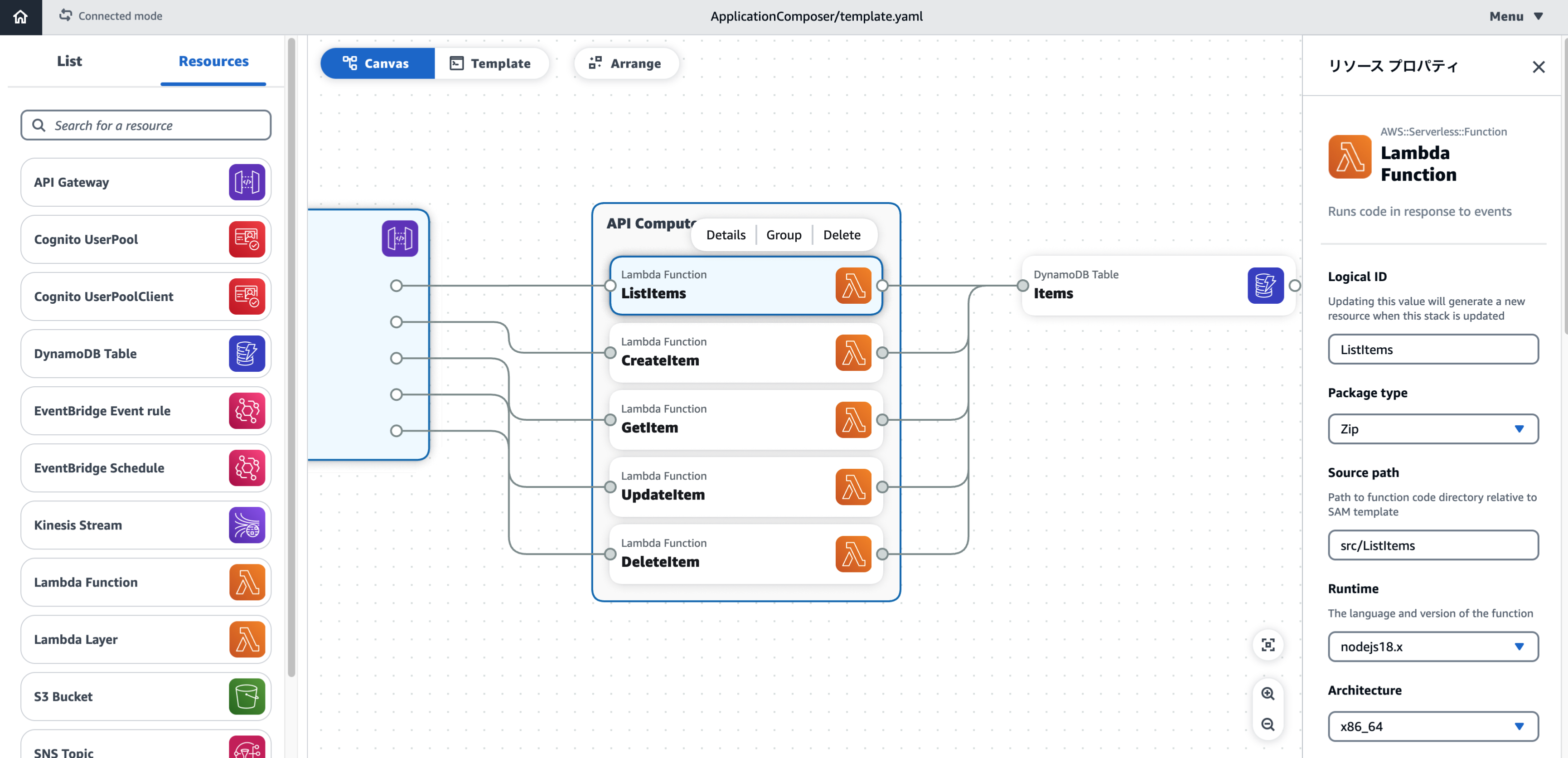Screen dimensions: 1568x758
Task: Close the resource properties panel
Action: [x=1538, y=67]
